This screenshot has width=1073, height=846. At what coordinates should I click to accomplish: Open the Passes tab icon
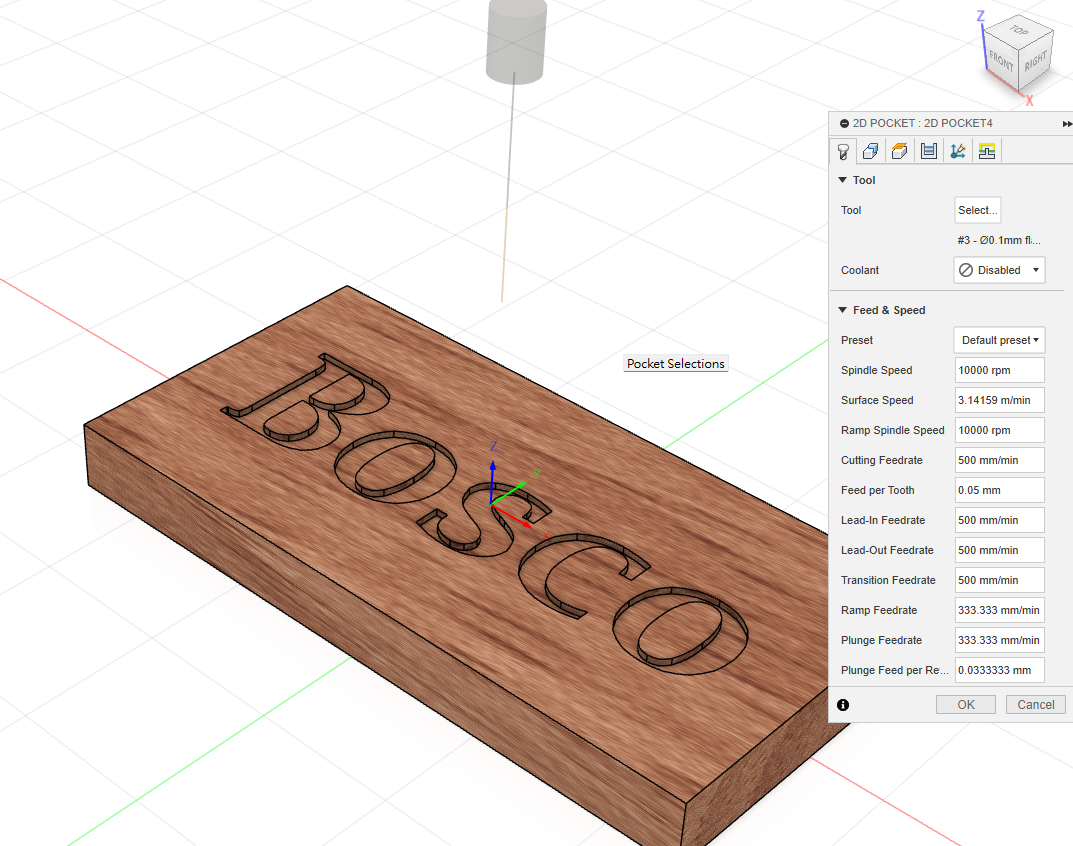point(929,151)
